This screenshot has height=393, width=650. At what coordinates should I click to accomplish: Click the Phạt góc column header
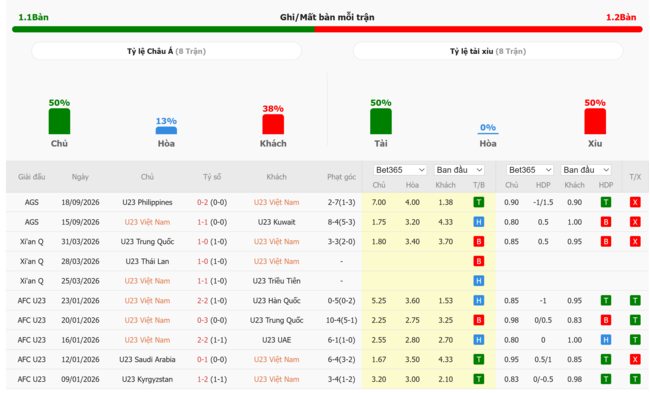coord(341,177)
